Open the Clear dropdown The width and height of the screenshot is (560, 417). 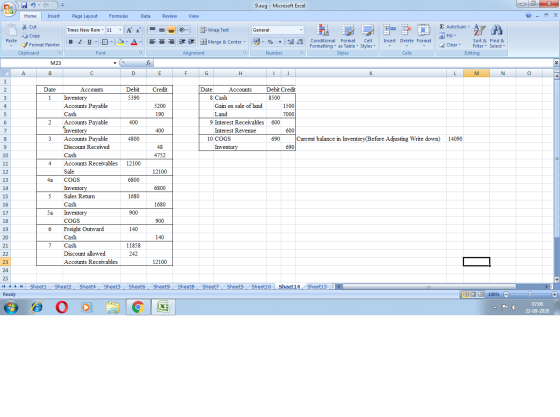tap(450, 45)
